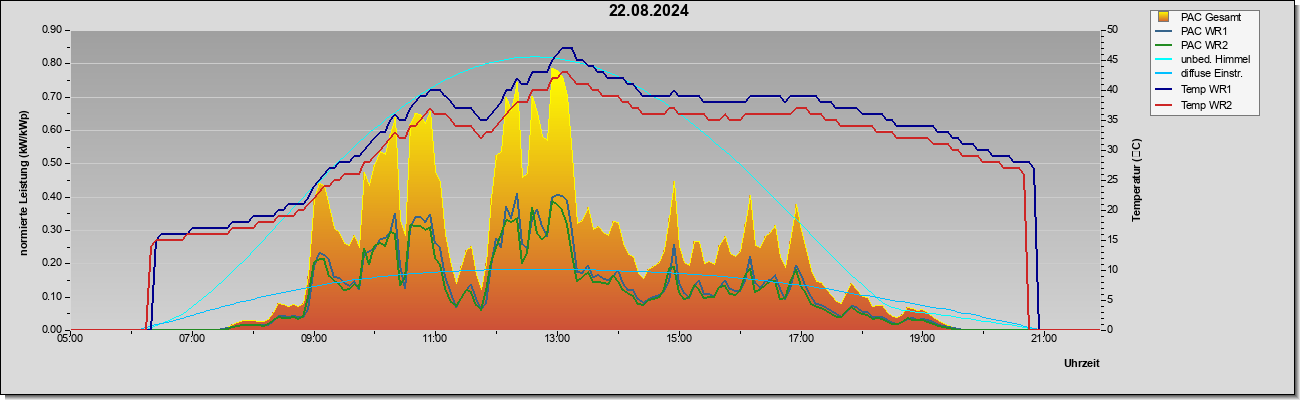This screenshot has height=400, width=1300.
Task: Toggle the Temp WR2 red legend line
Action: click(1202, 104)
